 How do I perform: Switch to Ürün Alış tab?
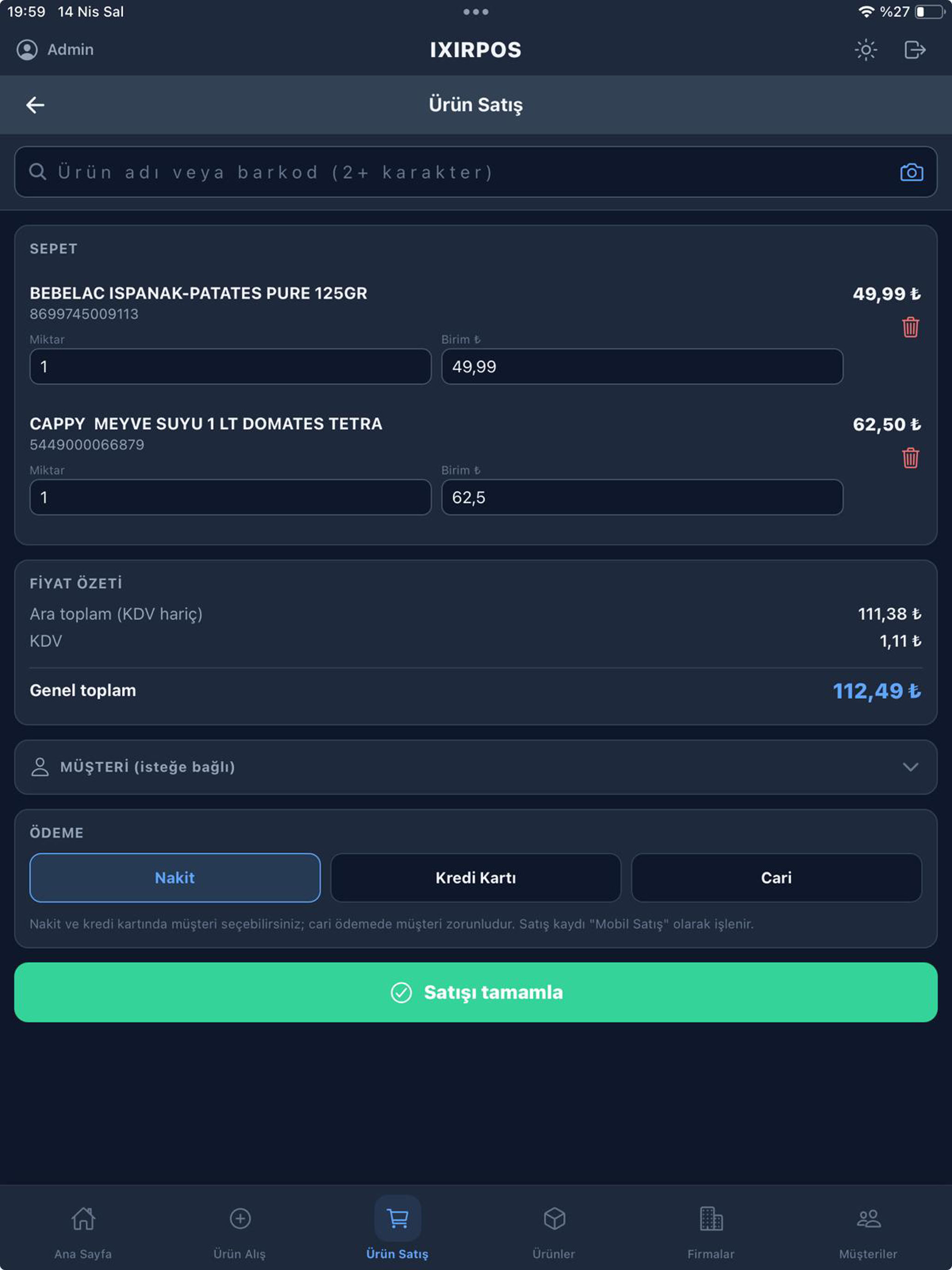pos(240,1228)
